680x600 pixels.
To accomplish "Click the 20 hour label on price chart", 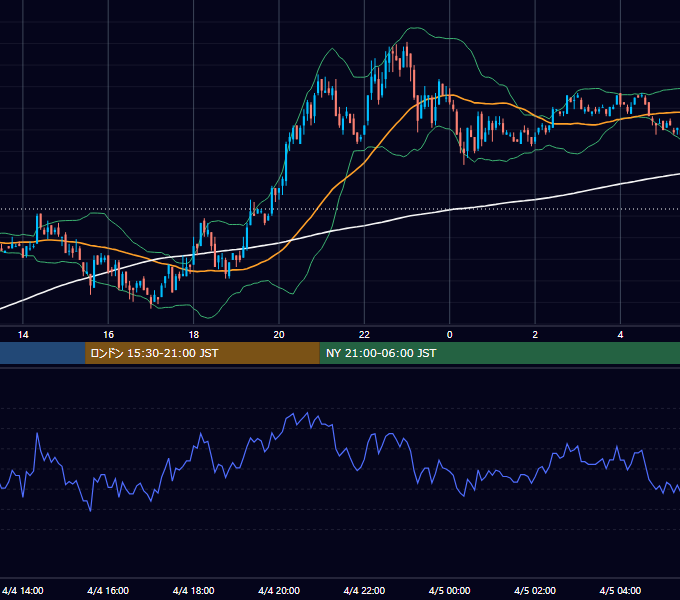I will pyautogui.click(x=279, y=335).
